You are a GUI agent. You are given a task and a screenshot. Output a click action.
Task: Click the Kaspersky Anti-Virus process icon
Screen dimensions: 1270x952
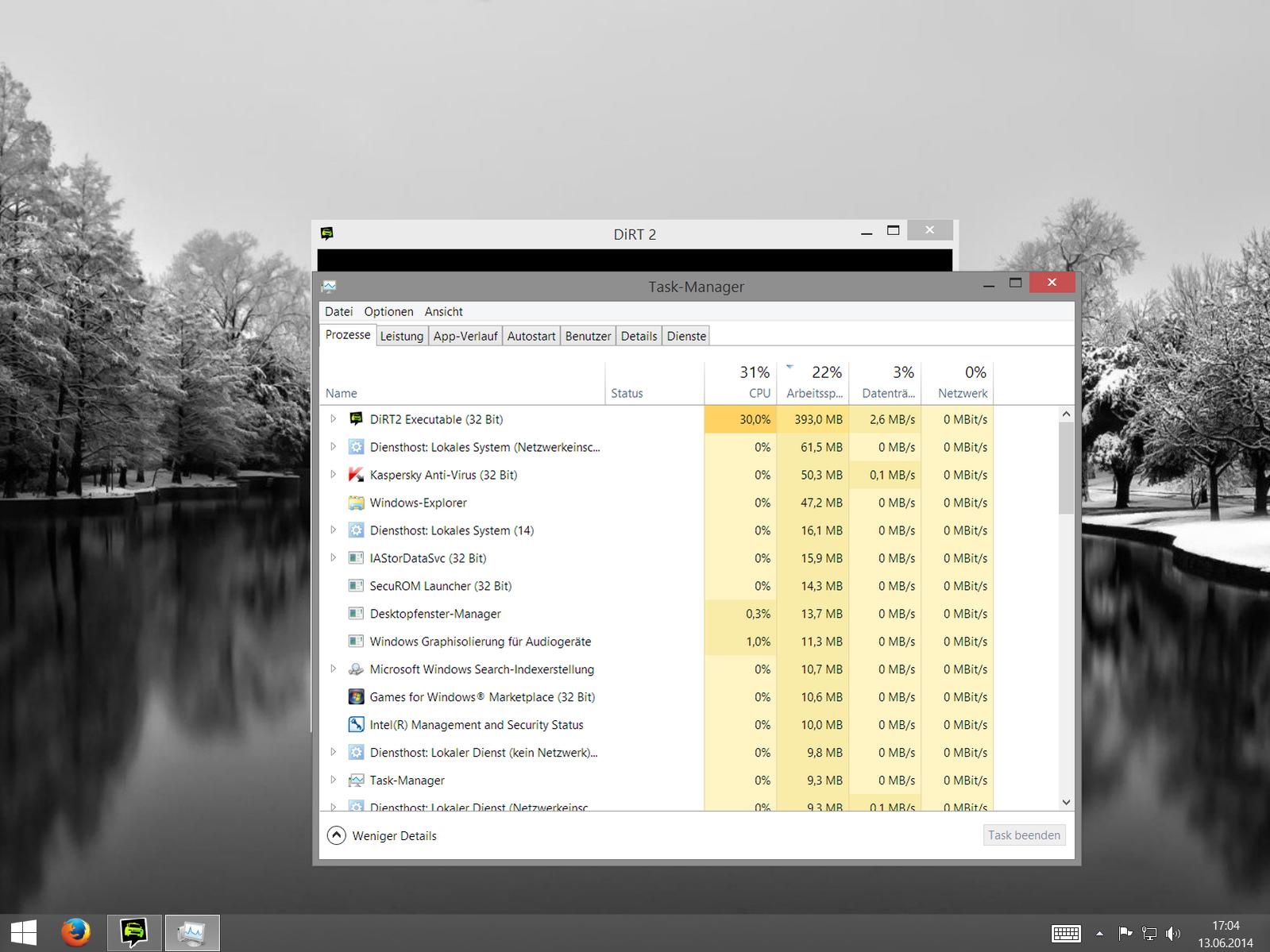click(x=356, y=475)
